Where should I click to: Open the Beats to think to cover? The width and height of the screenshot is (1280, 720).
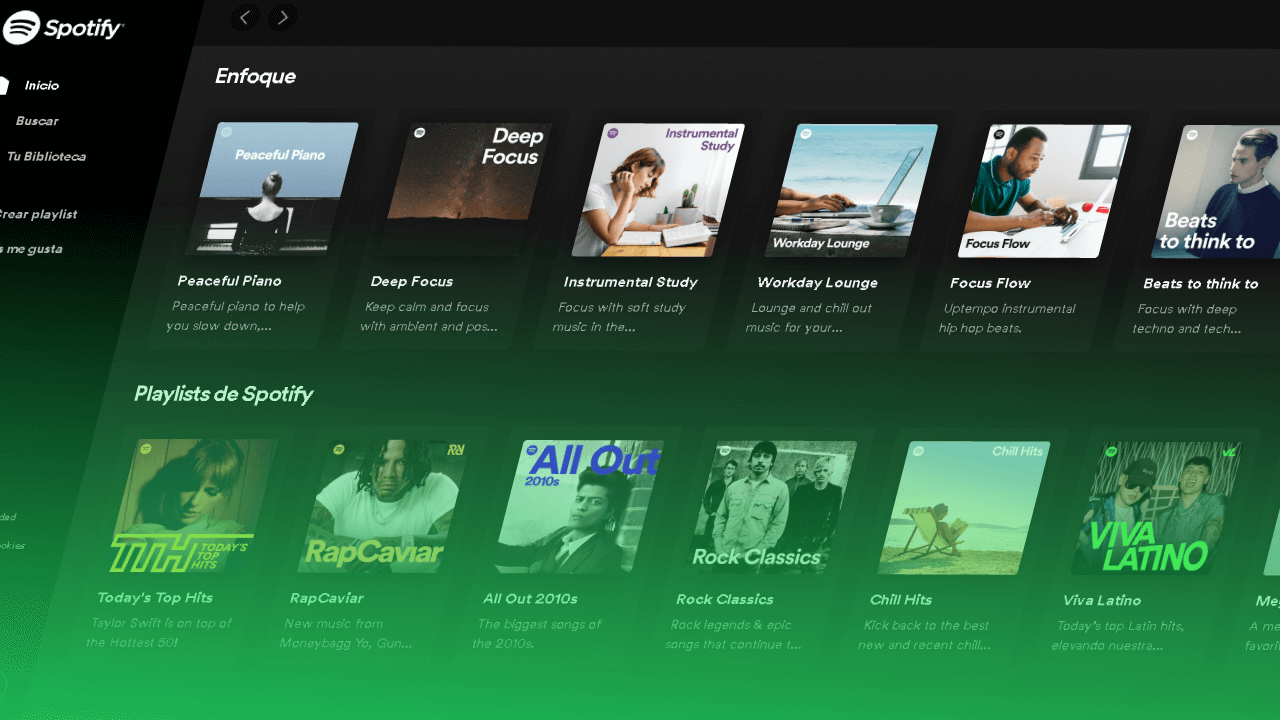pyautogui.click(x=1216, y=192)
